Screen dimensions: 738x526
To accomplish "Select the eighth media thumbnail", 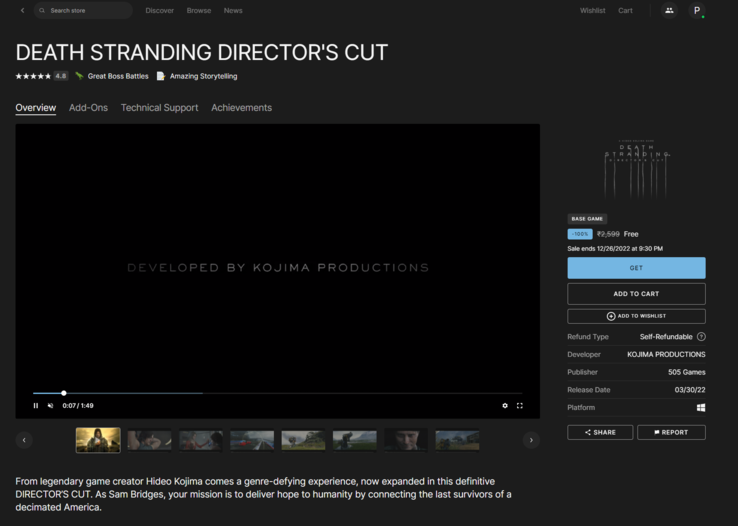I will click(457, 440).
